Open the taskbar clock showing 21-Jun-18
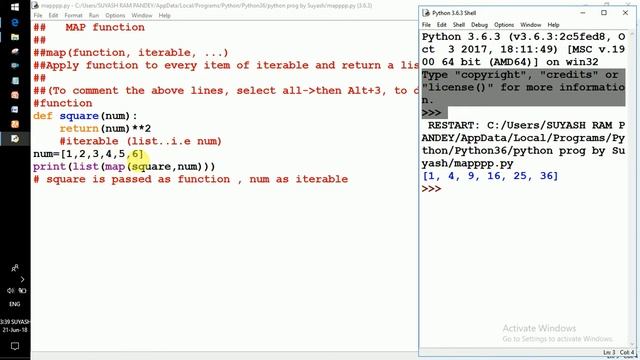640x360 pixels. pos(15,326)
